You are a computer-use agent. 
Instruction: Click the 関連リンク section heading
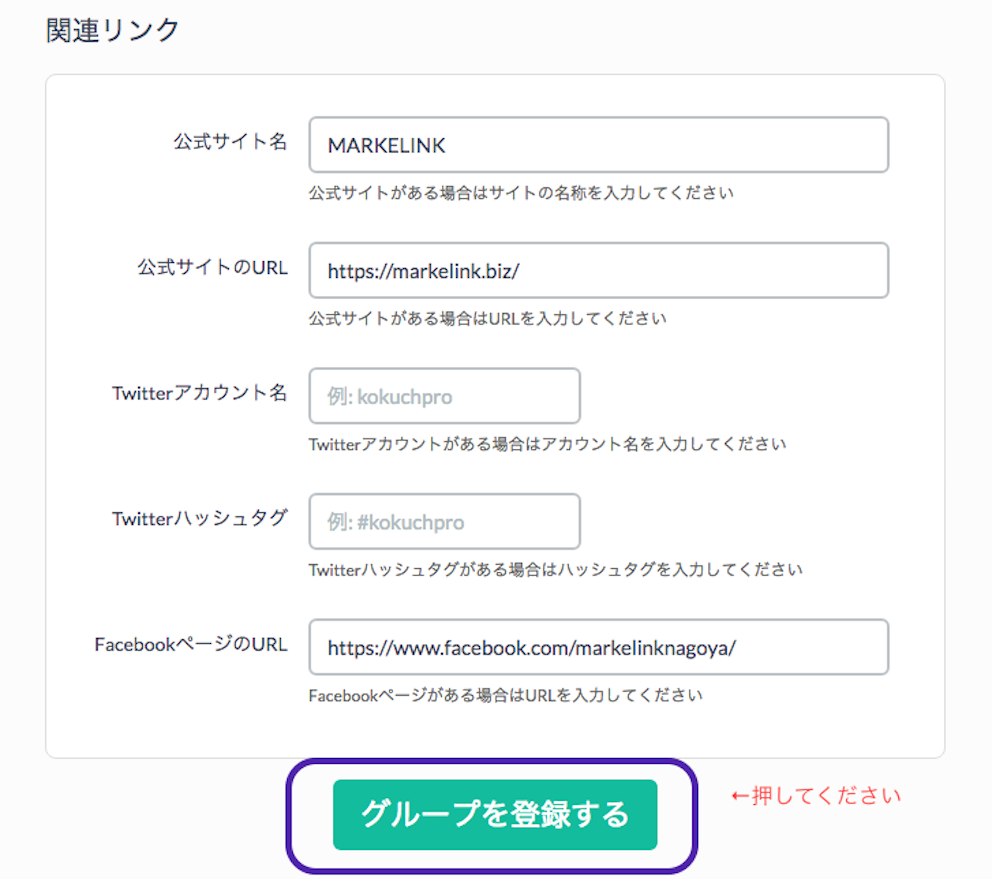tap(113, 30)
